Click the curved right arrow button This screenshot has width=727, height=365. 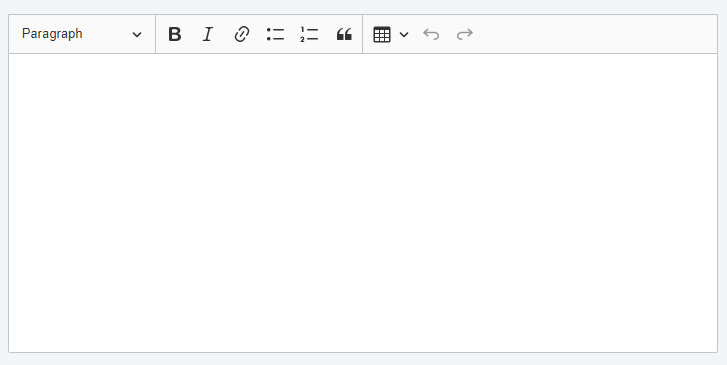[465, 34]
